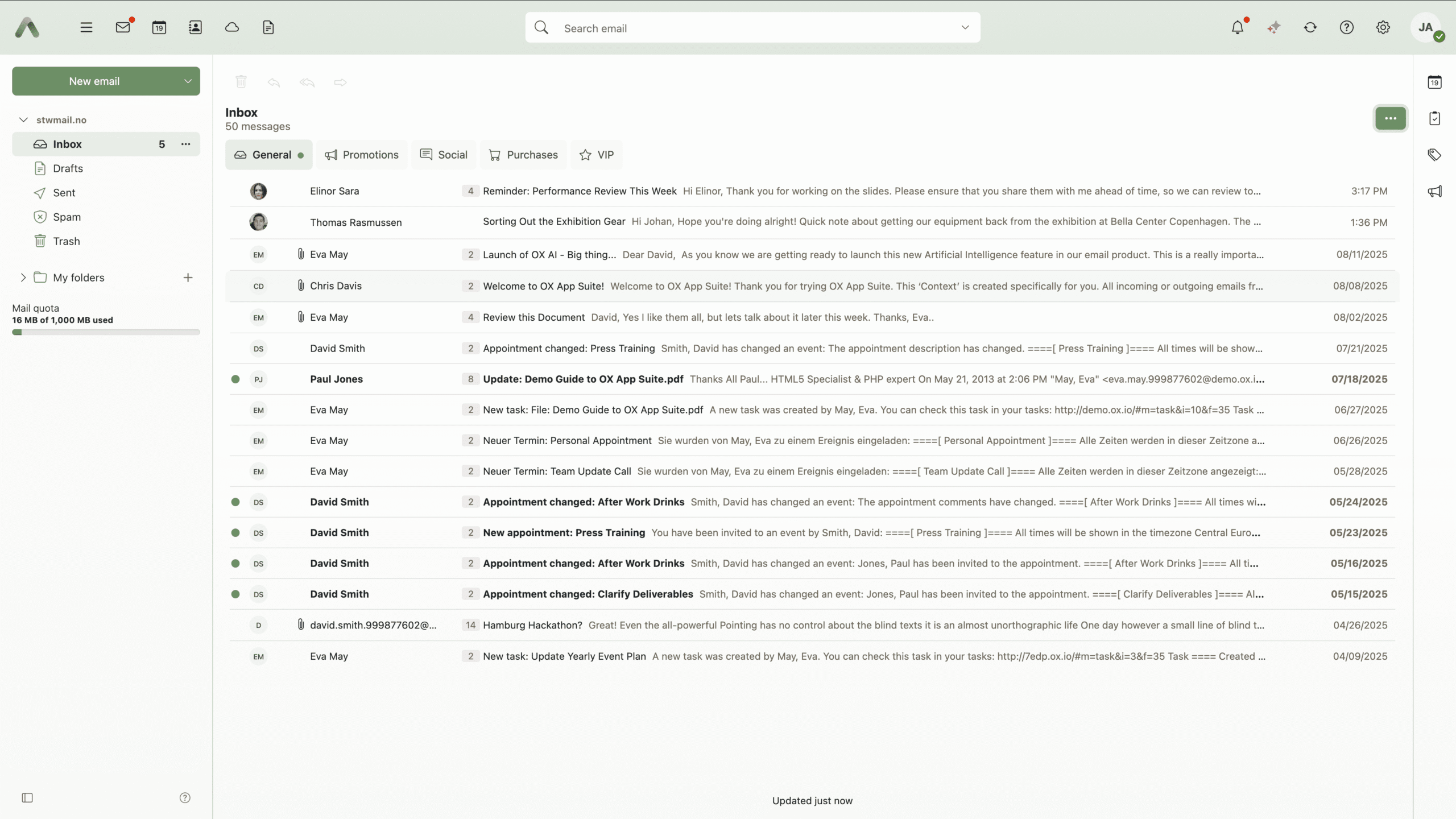
Task: Click the AI sparkle icon in header
Action: [1274, 27]
